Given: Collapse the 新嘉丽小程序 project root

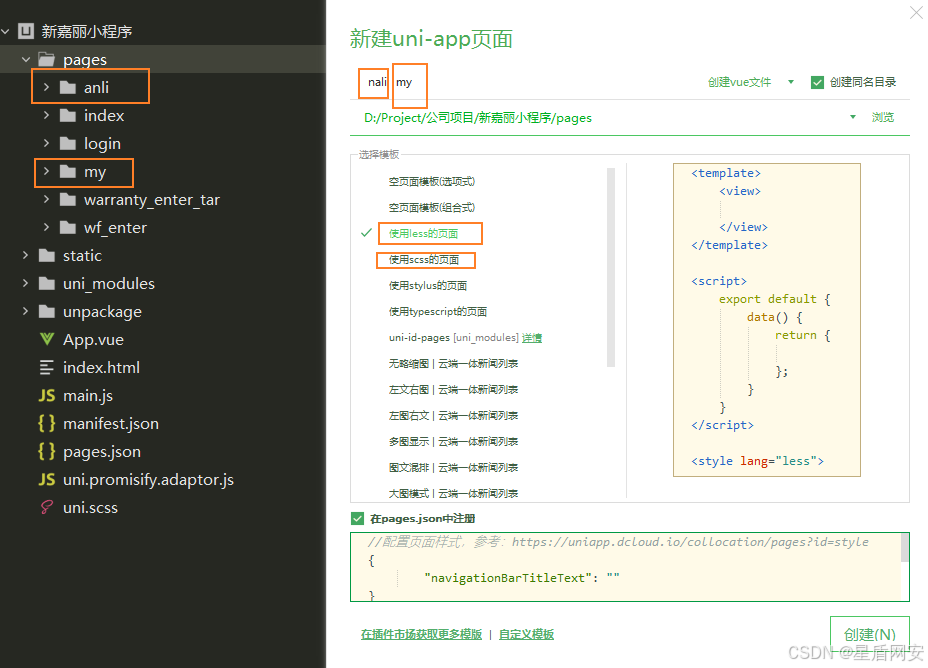Looking at the screenshot, I should coord(5,31).
